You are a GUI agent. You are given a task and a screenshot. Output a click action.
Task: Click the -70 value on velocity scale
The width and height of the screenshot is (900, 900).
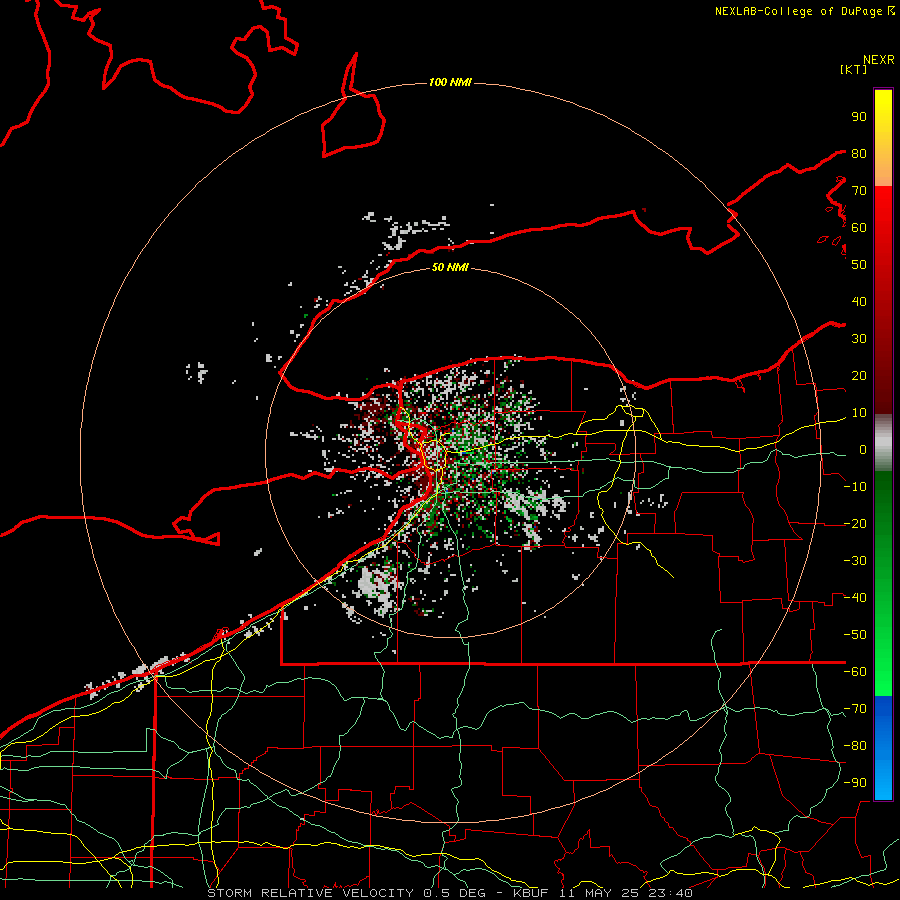(855, 709)
